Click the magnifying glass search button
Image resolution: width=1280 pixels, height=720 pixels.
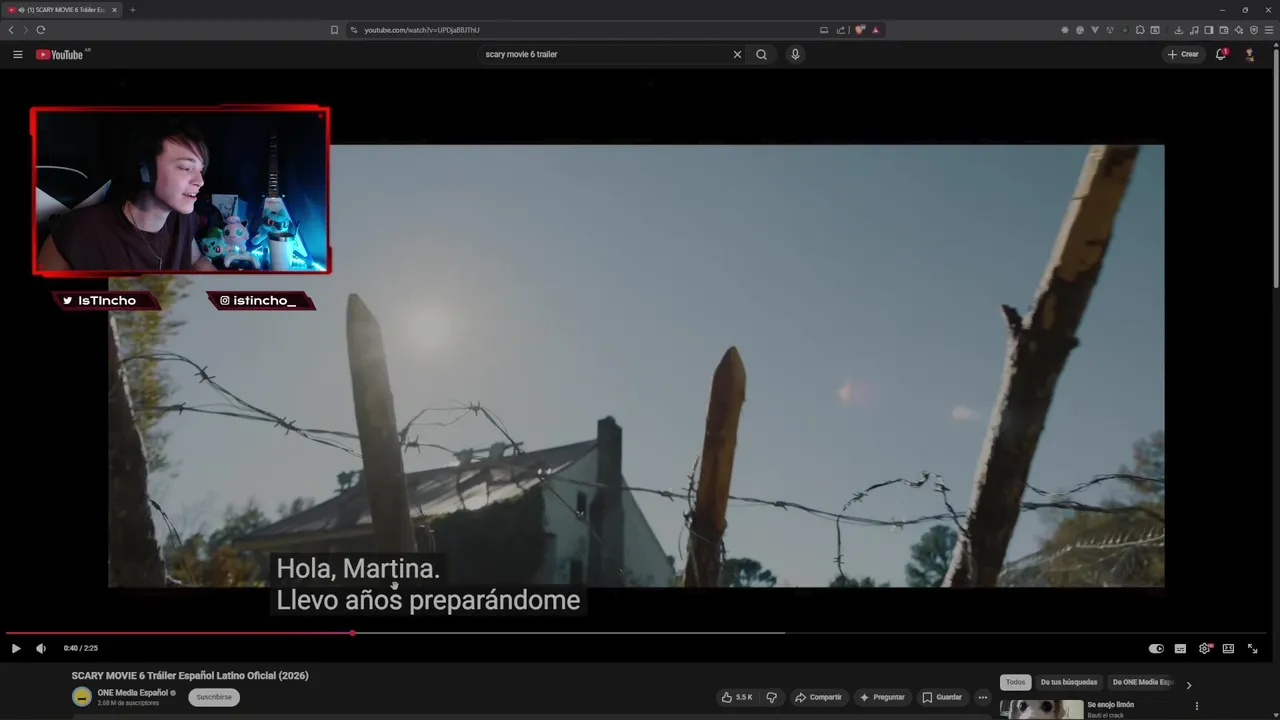[x=761, y=54]
